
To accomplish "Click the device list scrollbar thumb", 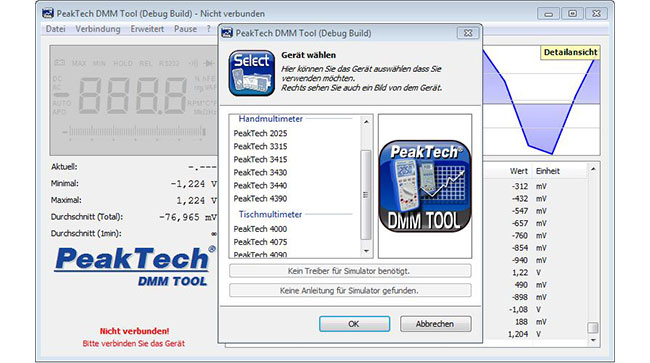I will pos(366,195).
